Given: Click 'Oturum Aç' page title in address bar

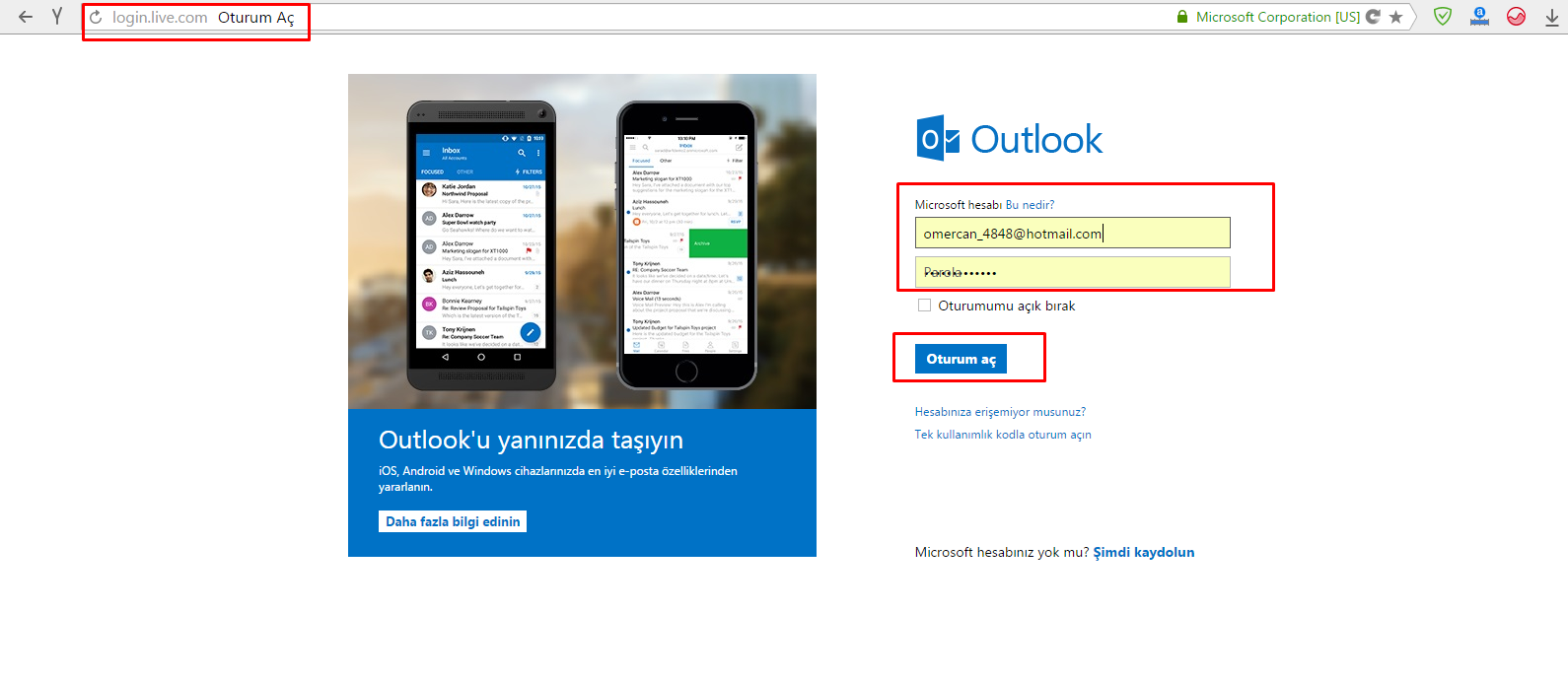Looking at the screenshot, I should coord(256,18).
